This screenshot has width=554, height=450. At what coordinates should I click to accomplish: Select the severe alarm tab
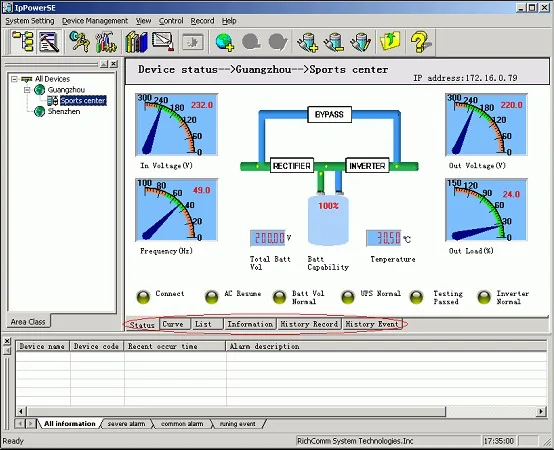[x=126, y=424]
